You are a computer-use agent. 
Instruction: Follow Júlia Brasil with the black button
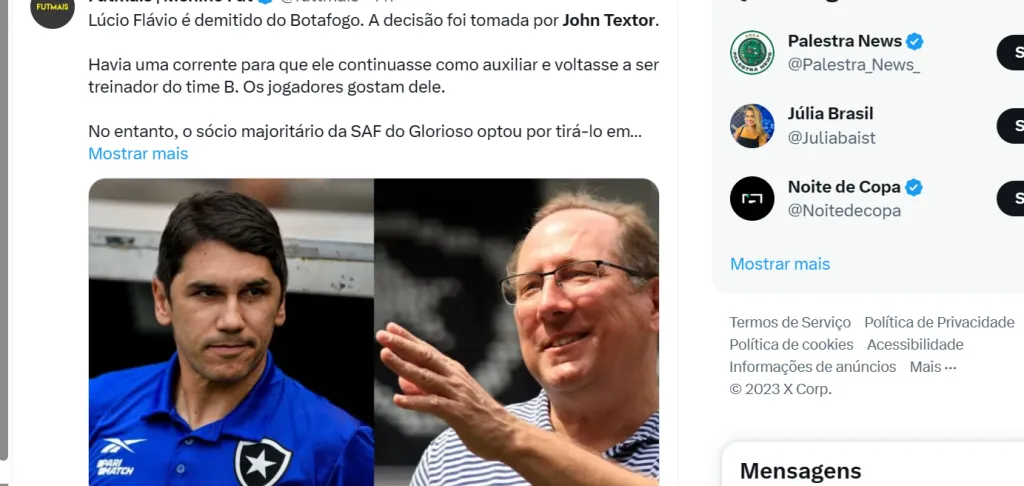pos(1010,125)
